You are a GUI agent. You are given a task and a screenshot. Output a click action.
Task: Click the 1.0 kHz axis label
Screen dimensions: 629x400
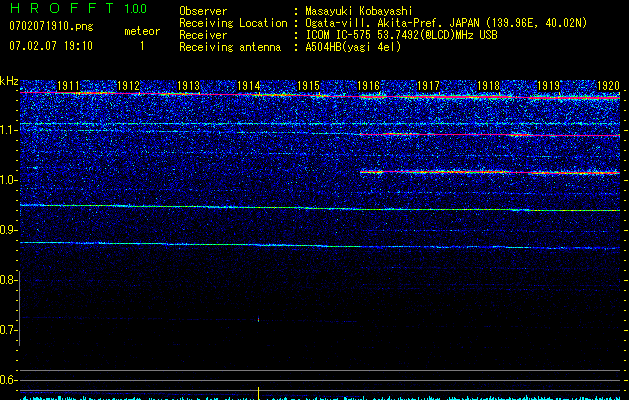pyautogui.click(x=9, y=180)
